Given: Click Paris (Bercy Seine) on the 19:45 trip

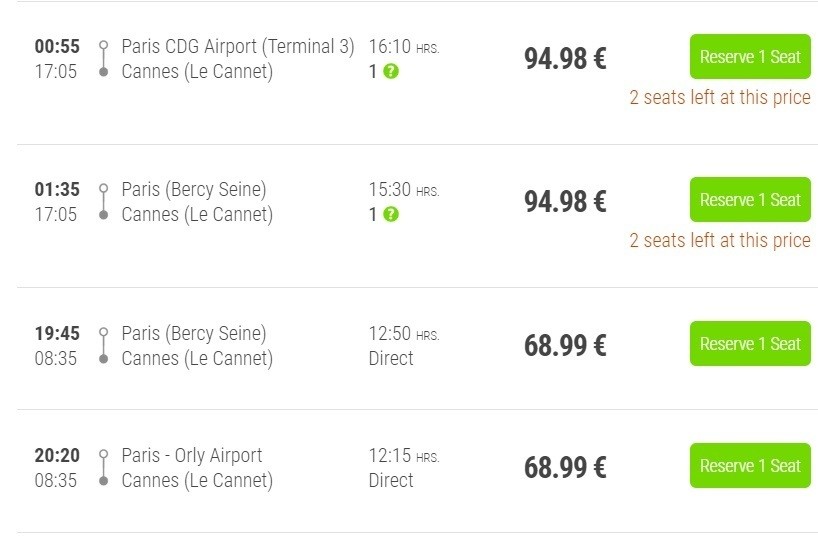Looking at the screenshot, I should click(194, 334).
